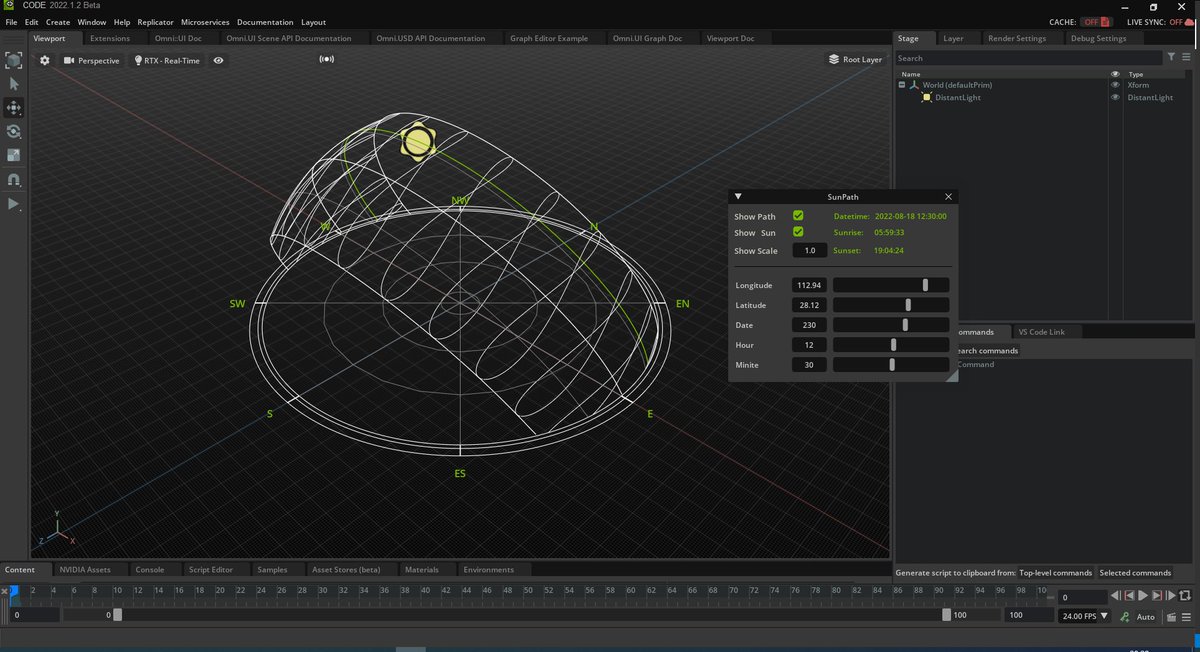Switch to the Graph Editor Example tab
This screenshot has height=652, width=1200.
[x=549, y=38]
